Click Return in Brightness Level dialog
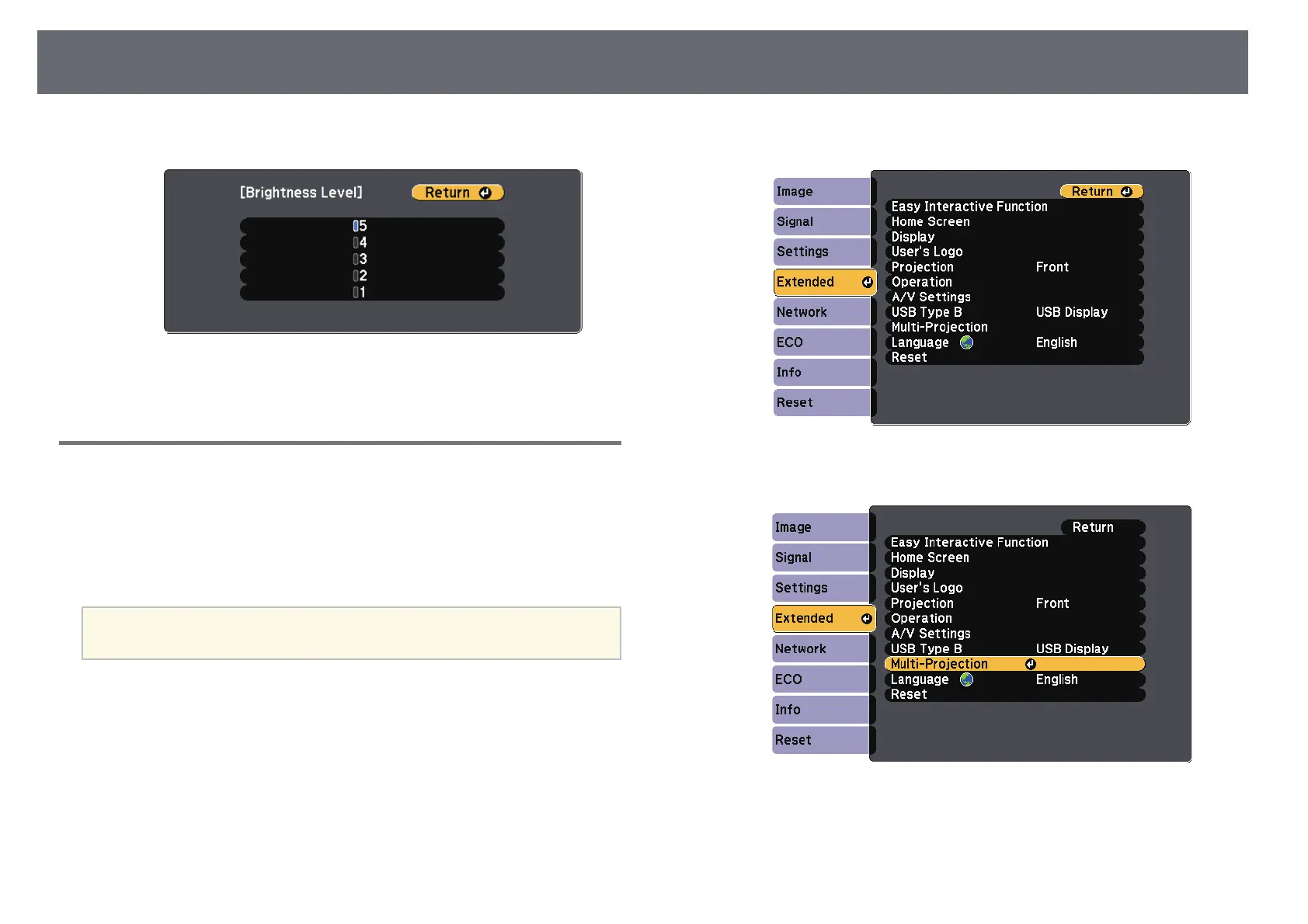 pyautogui.click(x=457, y=193)
